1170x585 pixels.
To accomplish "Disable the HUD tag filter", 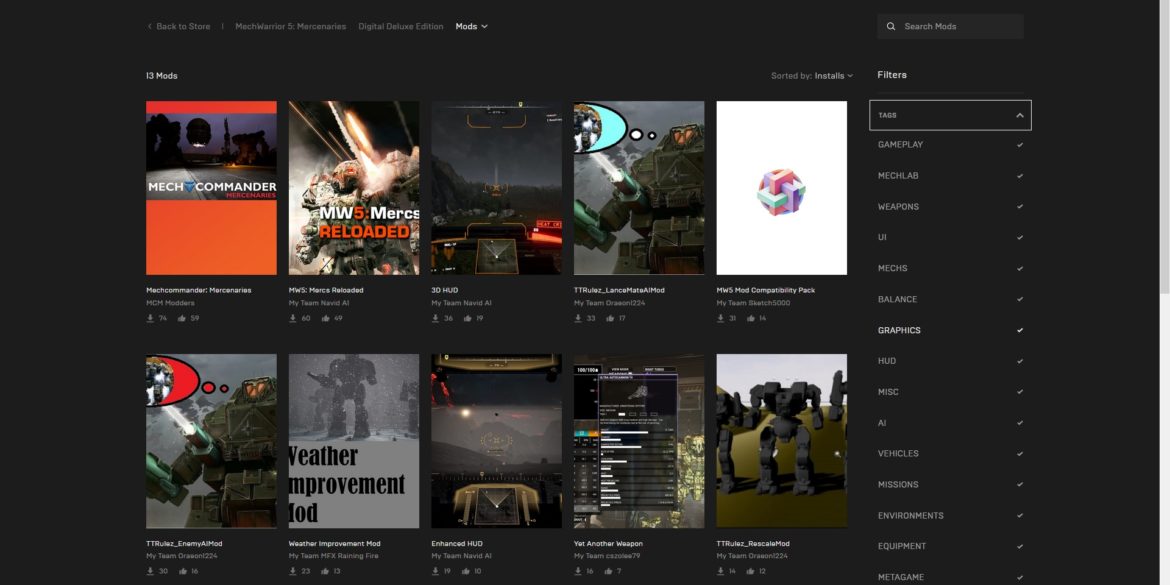I will 1020,361.
